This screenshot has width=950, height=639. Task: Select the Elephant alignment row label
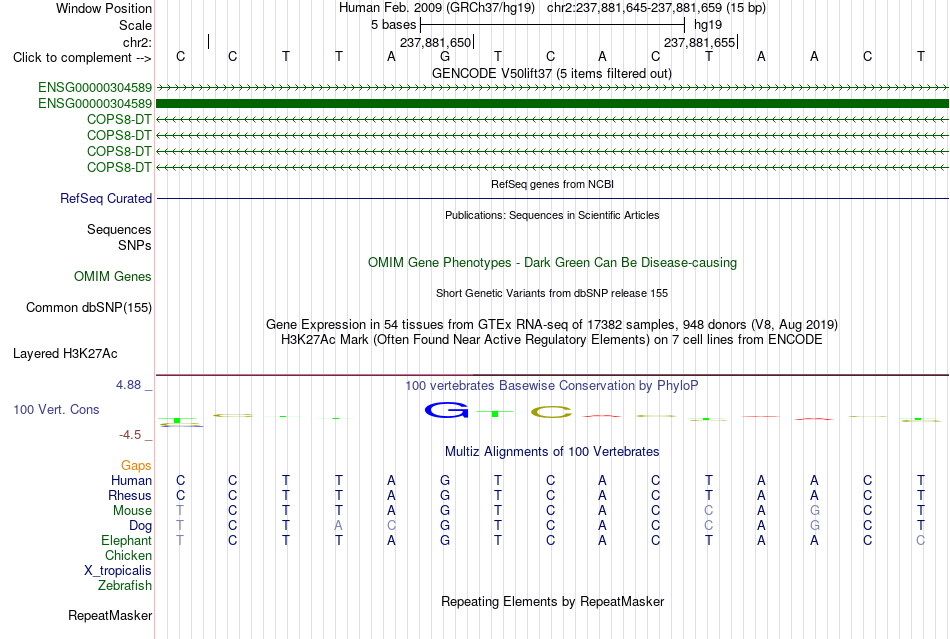(126, 540)
